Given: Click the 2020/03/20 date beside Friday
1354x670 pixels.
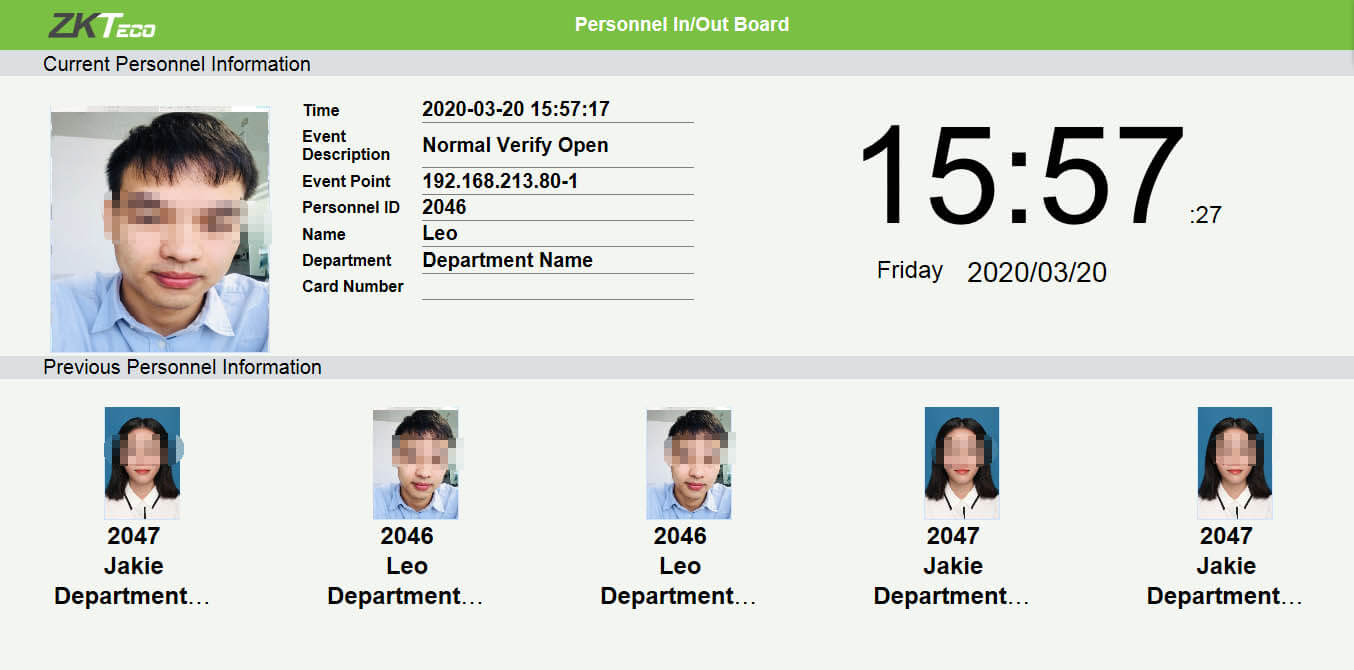Looking at the screenshot, I should 1036,273.
